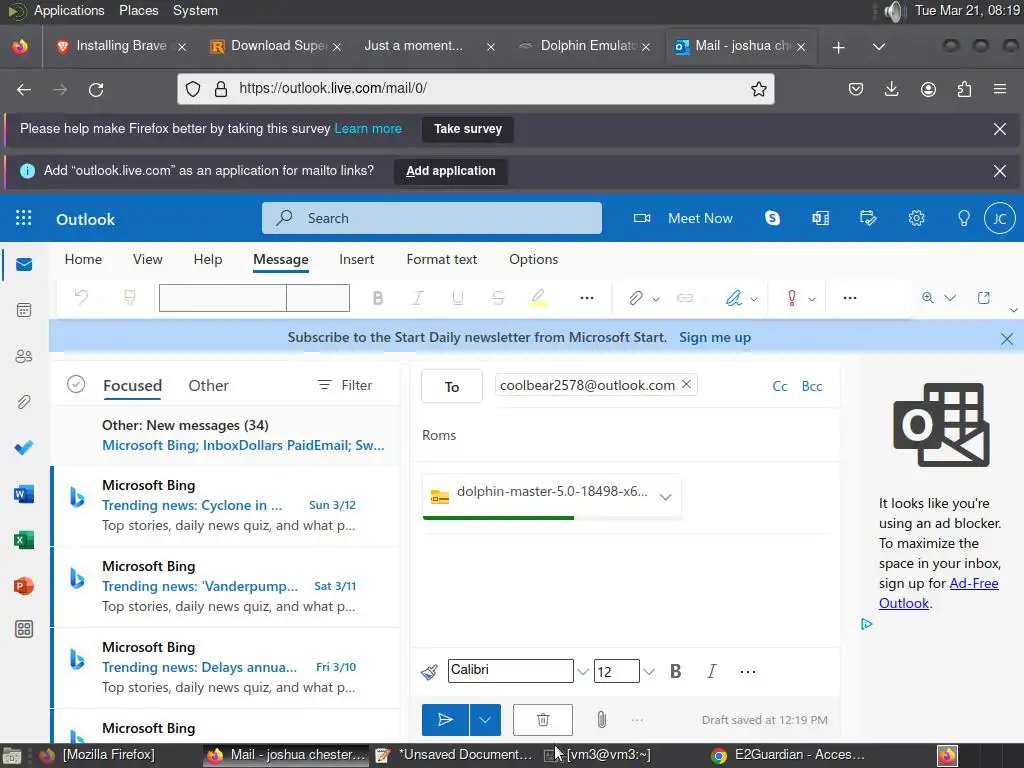
Task: Expand attach file dropdown in ribbon
Action: 656,299
